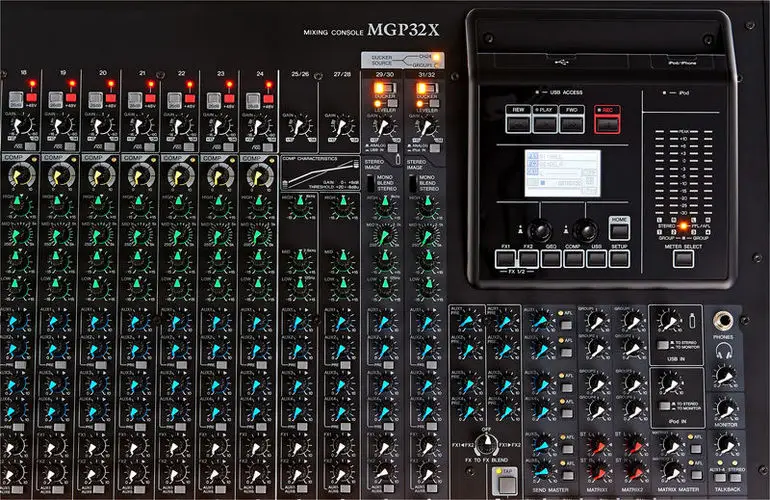
Task: Adjust the GAIN knob on channel 27/28
Action: (341, 129)
